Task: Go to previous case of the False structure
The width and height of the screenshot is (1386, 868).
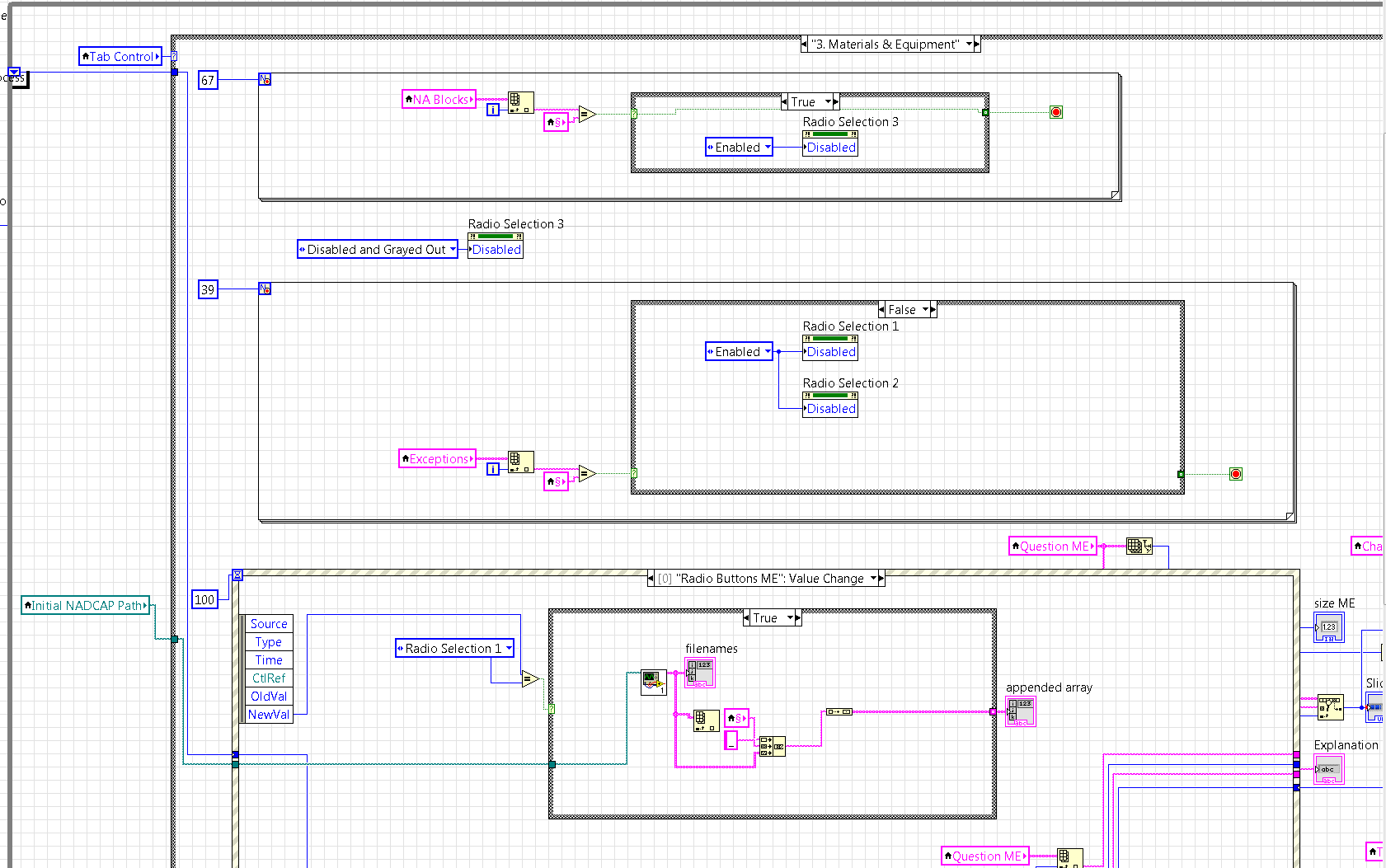Action: point(882,310)
